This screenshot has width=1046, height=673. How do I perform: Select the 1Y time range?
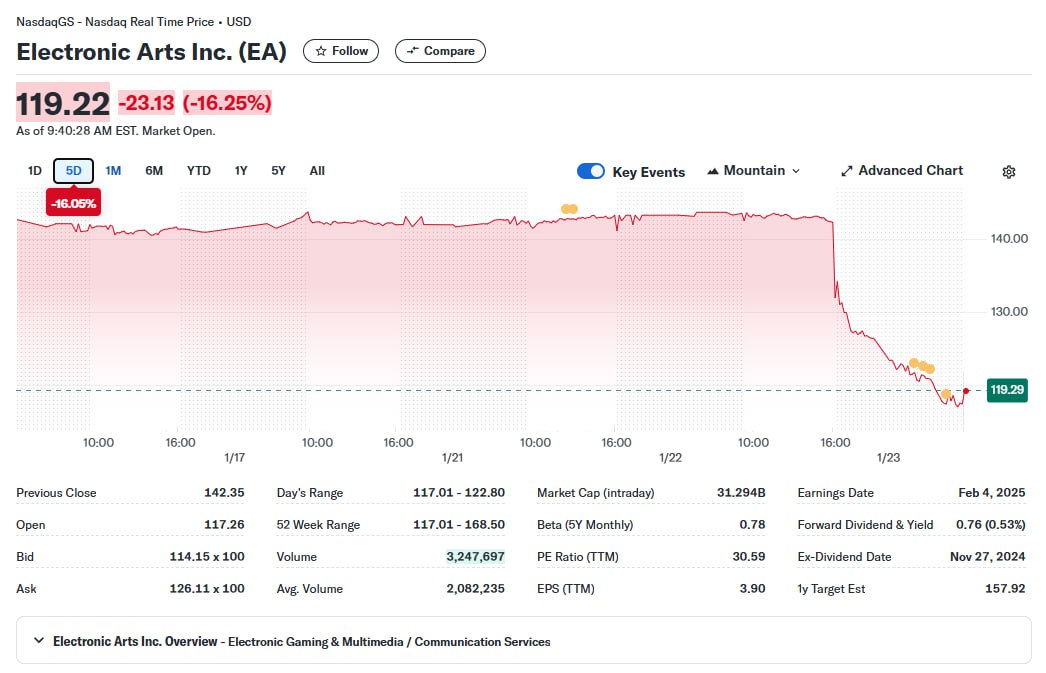coord(241,171)
